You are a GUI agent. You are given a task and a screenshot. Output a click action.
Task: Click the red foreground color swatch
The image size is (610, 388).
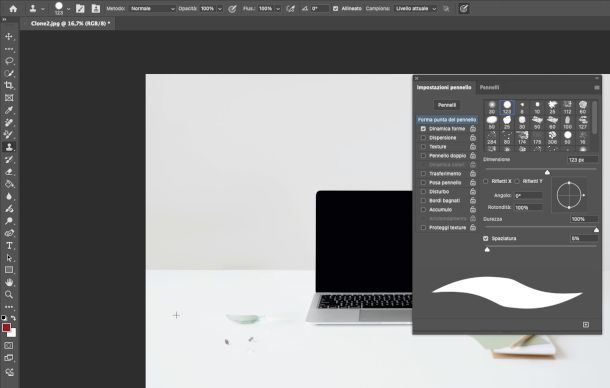click(6, 328)
